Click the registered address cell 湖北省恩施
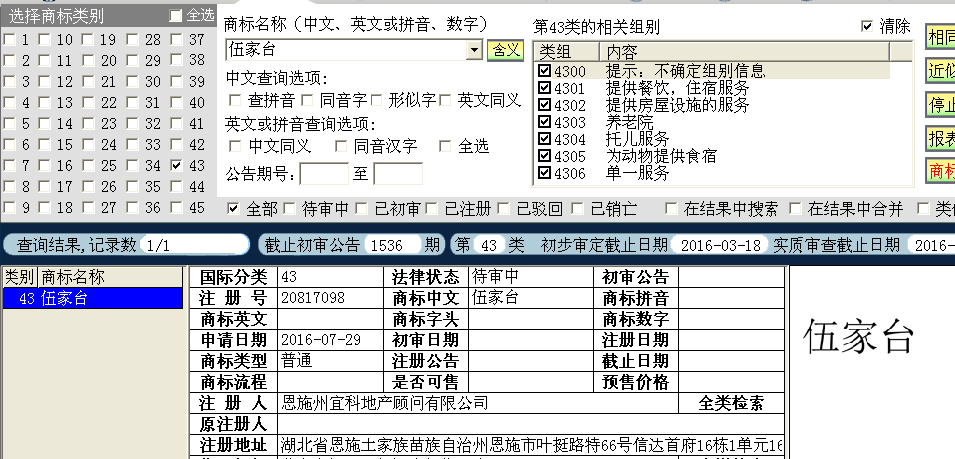This screenshot has height=459, width=955. coord(532,444)
